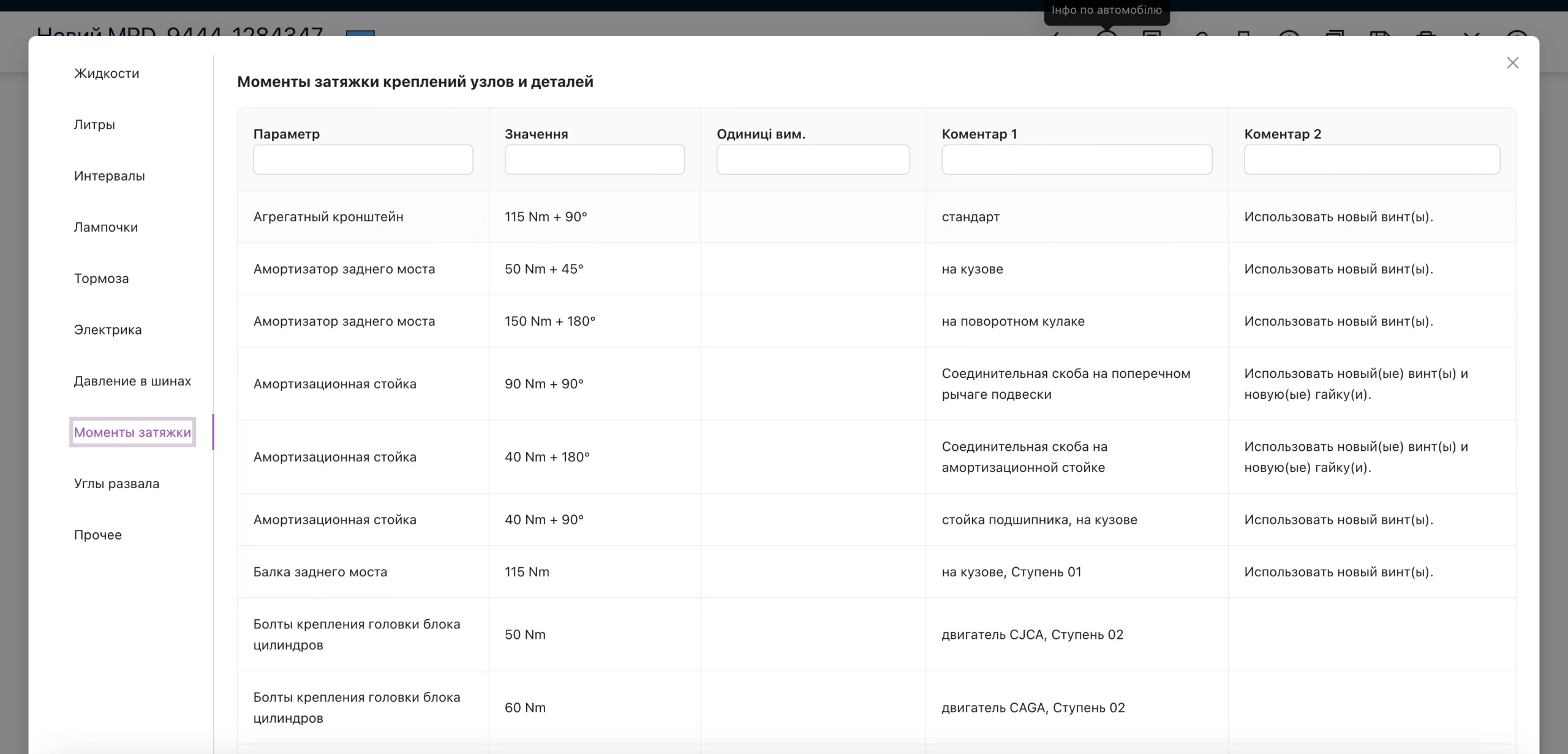Switch to the Прочее section
The height and width of the screenshot is (754, 1568).
point(98,535)
